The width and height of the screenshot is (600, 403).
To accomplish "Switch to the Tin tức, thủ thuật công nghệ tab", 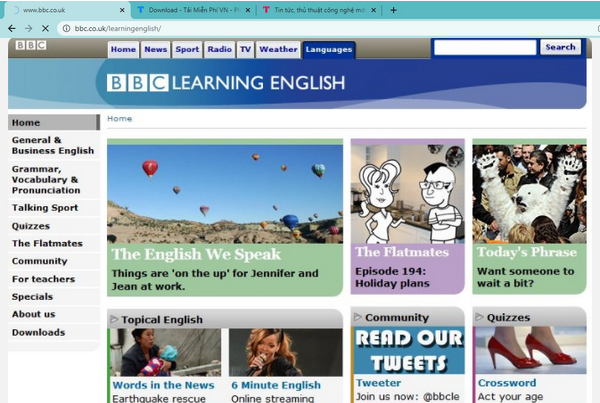I will (x=320, y=10).
